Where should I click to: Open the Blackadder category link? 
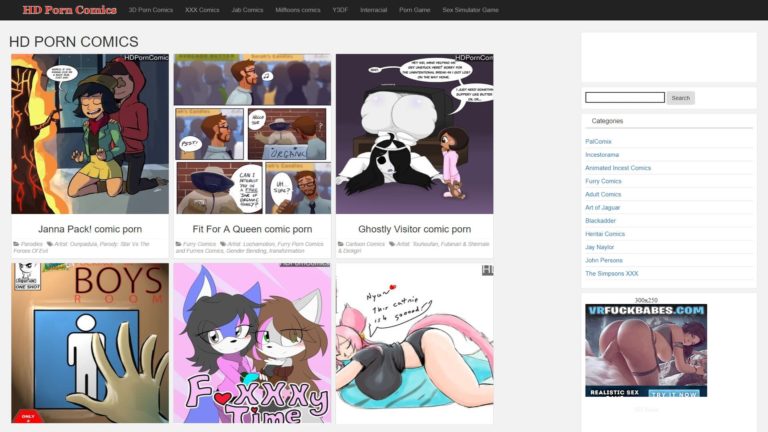[600, 220]
